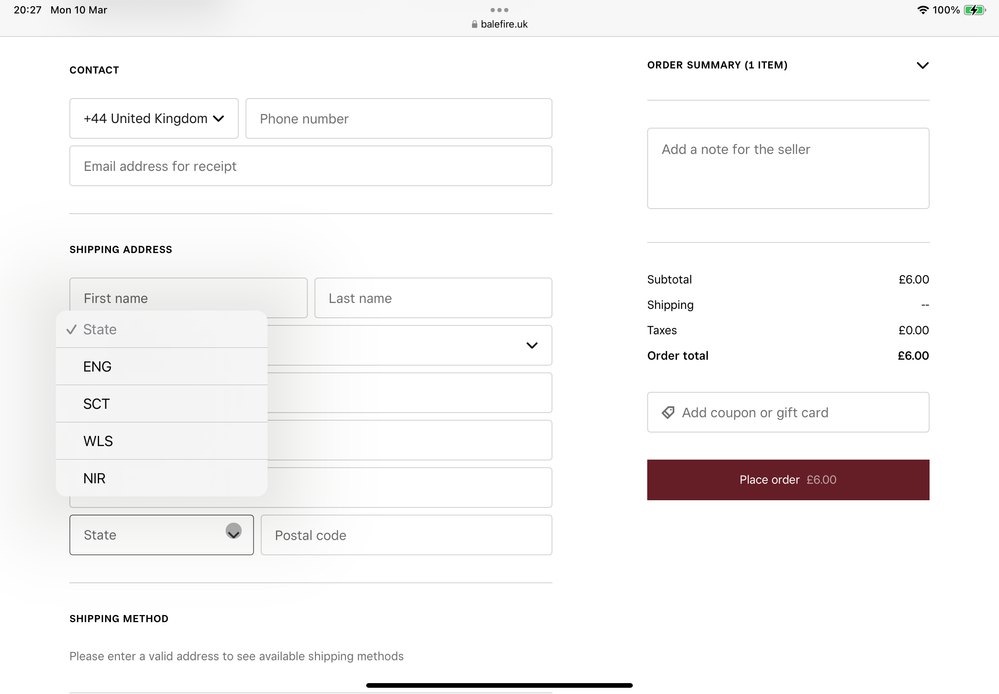Tap the three-dot multitasking icon at top
The image size is (999, 694).
(x=499, y=10)
